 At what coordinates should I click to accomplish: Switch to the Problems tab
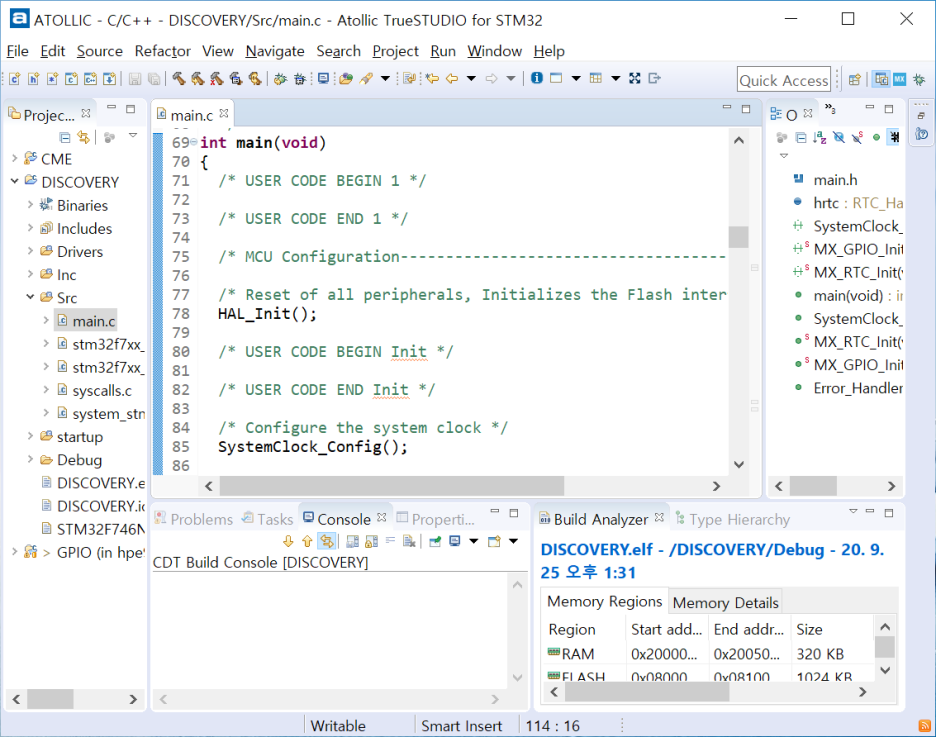pos(194,519)
